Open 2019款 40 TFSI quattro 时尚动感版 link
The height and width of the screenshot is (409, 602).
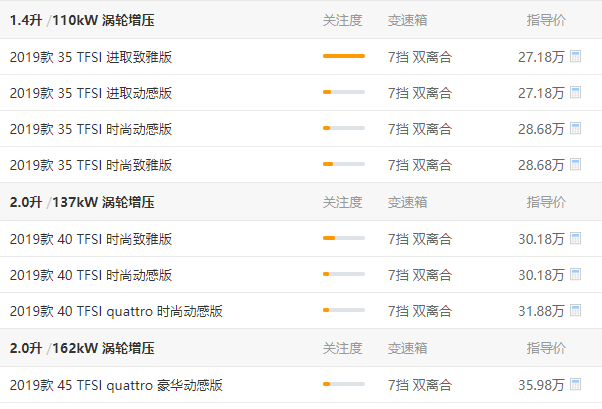tap(116, 311)
